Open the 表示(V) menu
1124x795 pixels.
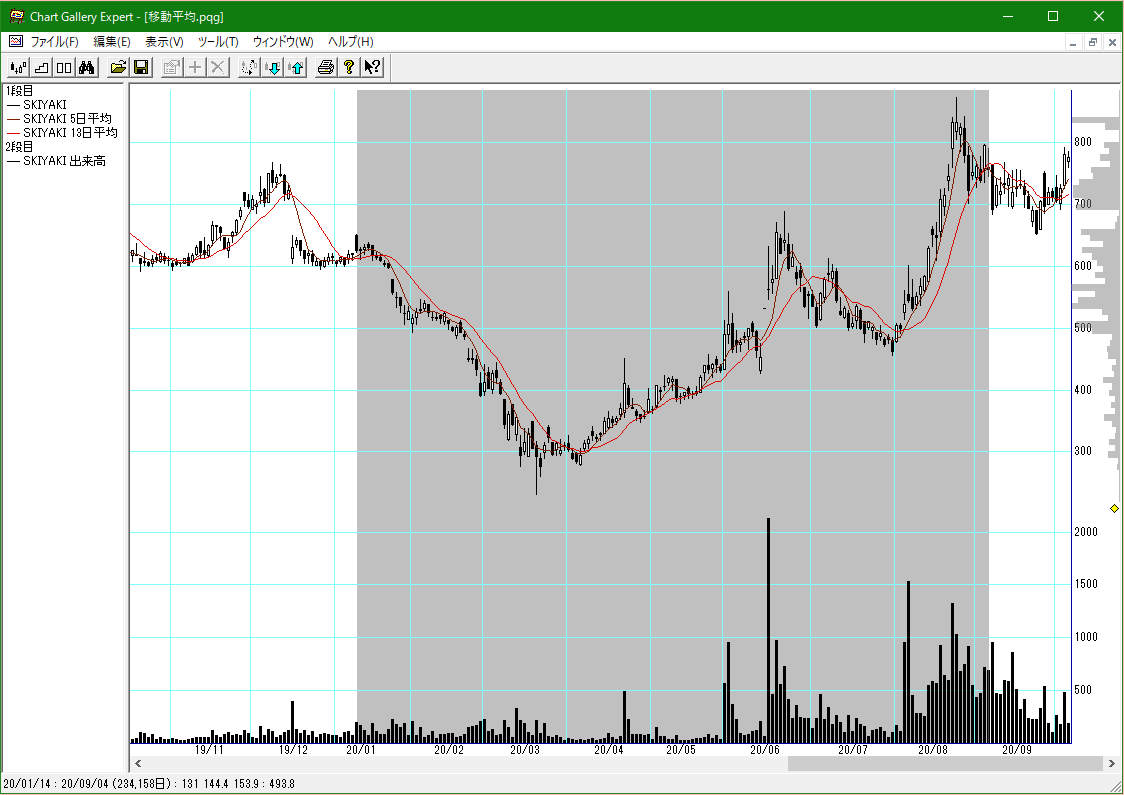point(164,42)
